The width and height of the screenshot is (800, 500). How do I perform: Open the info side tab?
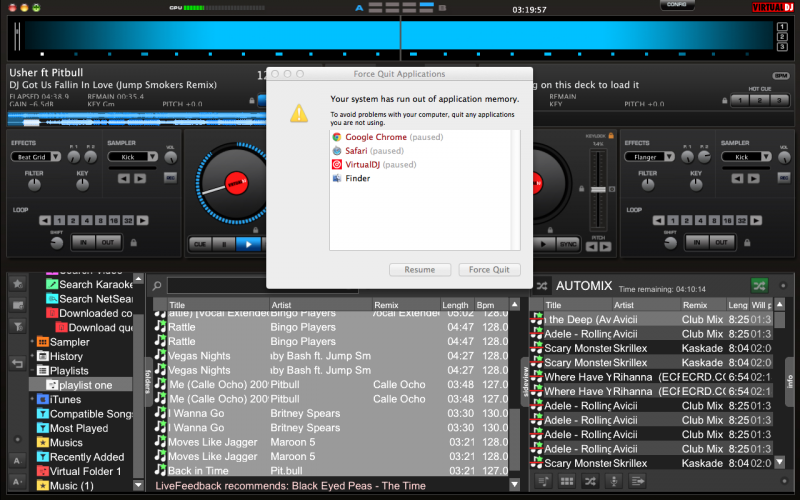click(x=790, y=382)
